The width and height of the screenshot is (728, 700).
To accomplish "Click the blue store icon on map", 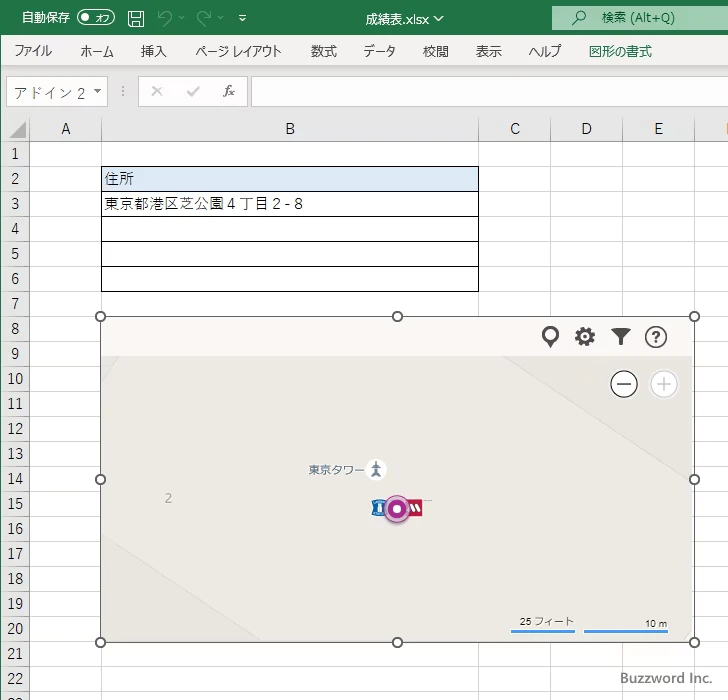I will point(378,508).
